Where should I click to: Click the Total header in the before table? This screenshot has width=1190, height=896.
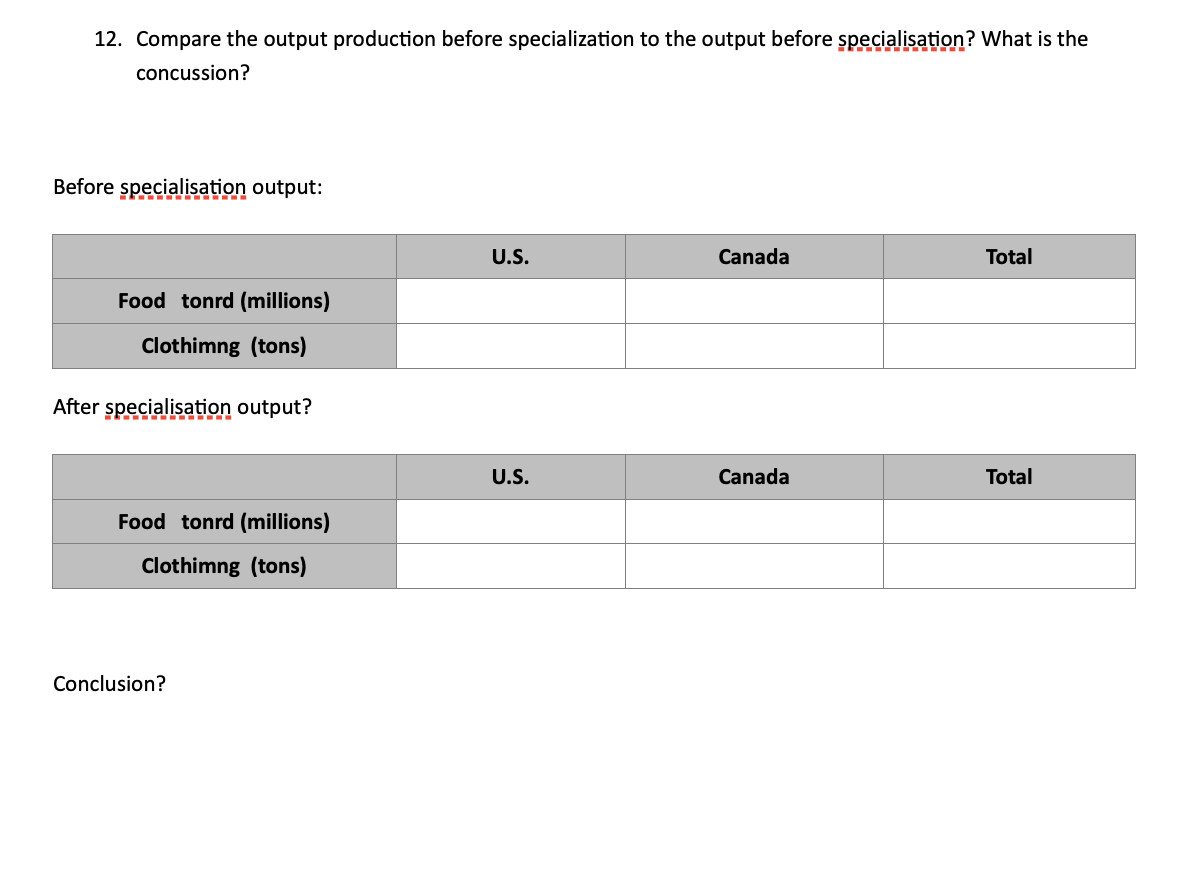(1008, 256)
